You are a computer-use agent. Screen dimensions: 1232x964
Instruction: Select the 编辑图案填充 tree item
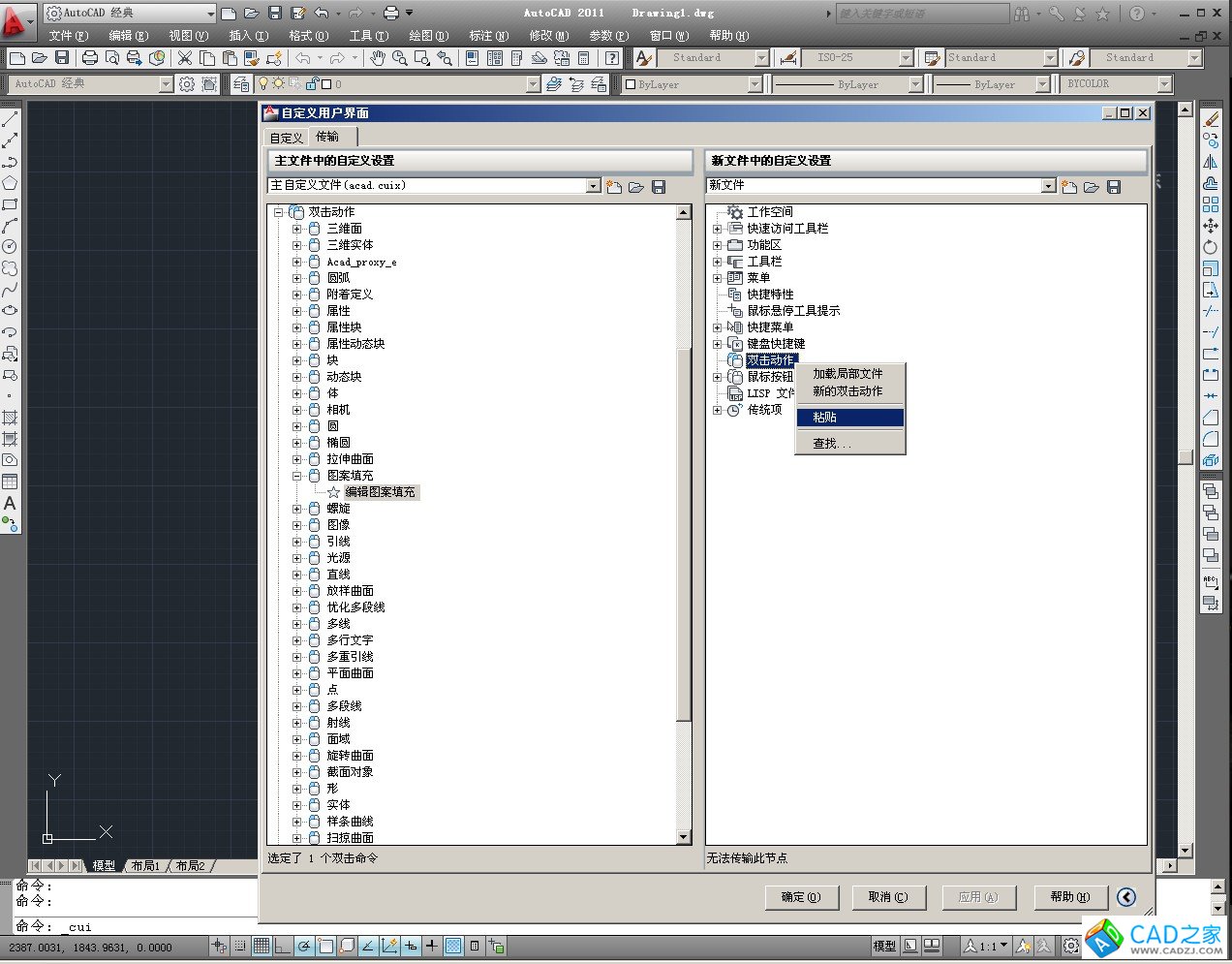pyautogui.click(x=380, y=492)
